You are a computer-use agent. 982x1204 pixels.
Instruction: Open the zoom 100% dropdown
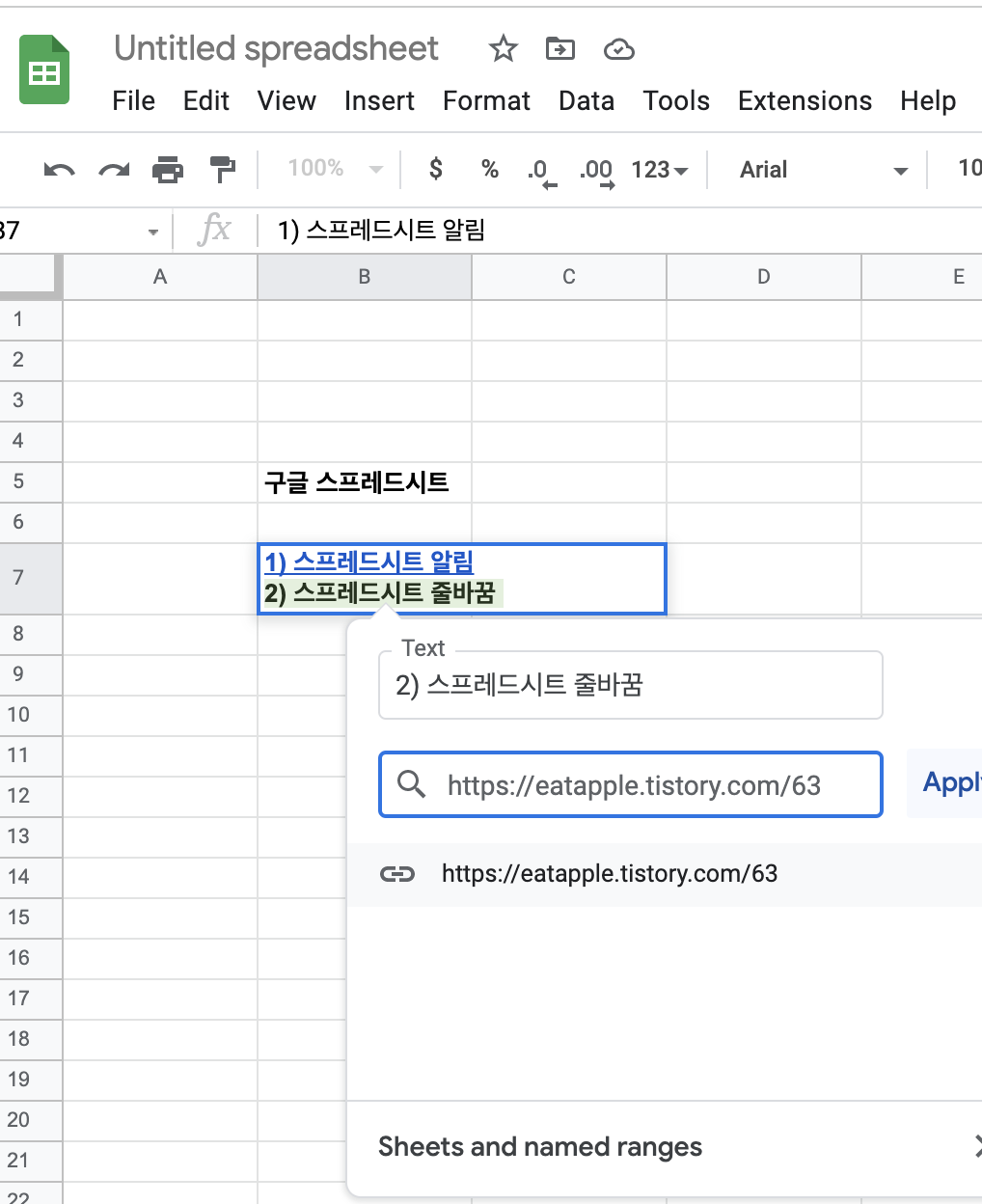[335, 169]
